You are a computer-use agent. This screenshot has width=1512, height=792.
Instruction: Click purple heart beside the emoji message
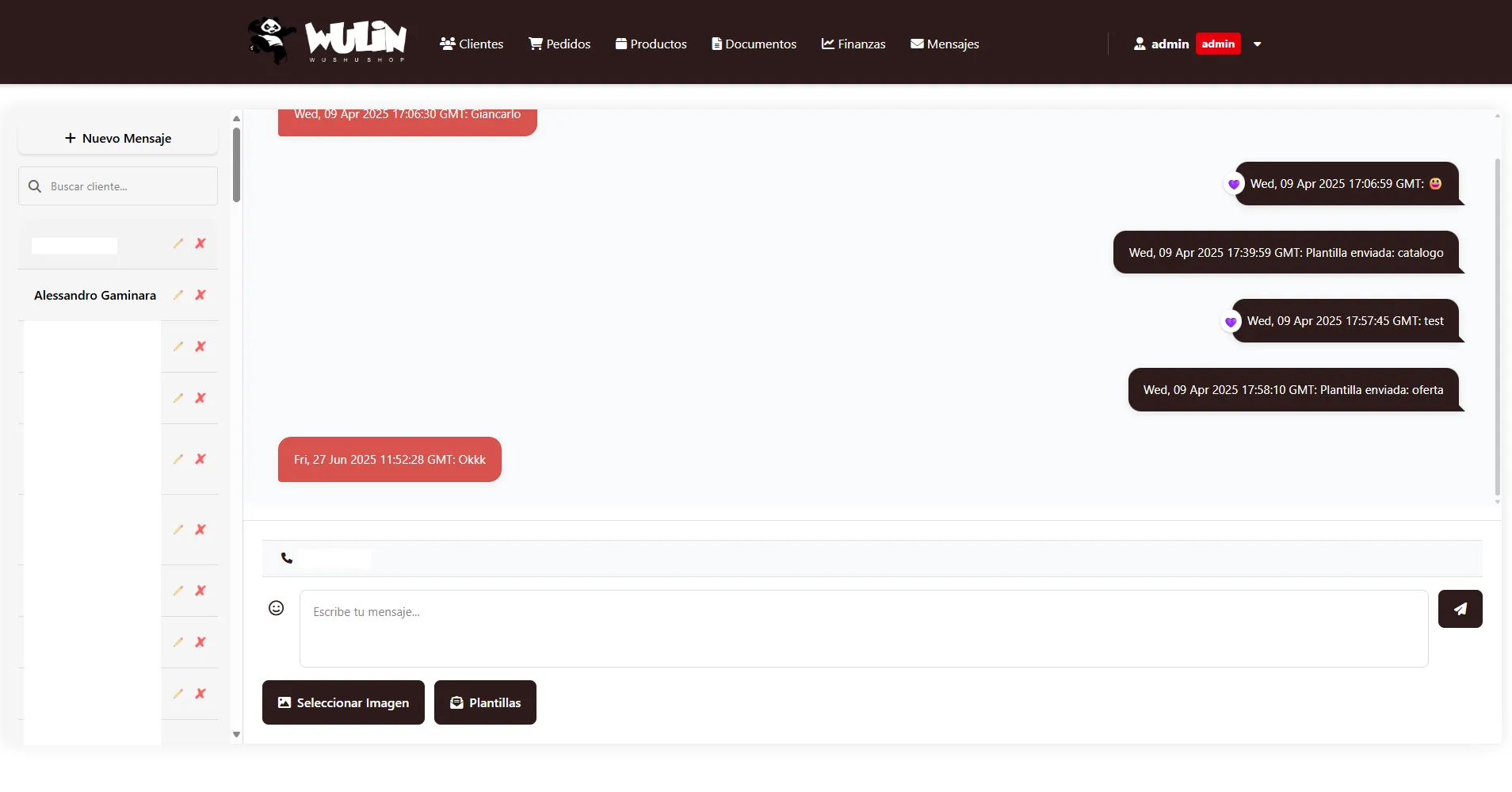click(x=1234, y=185)
